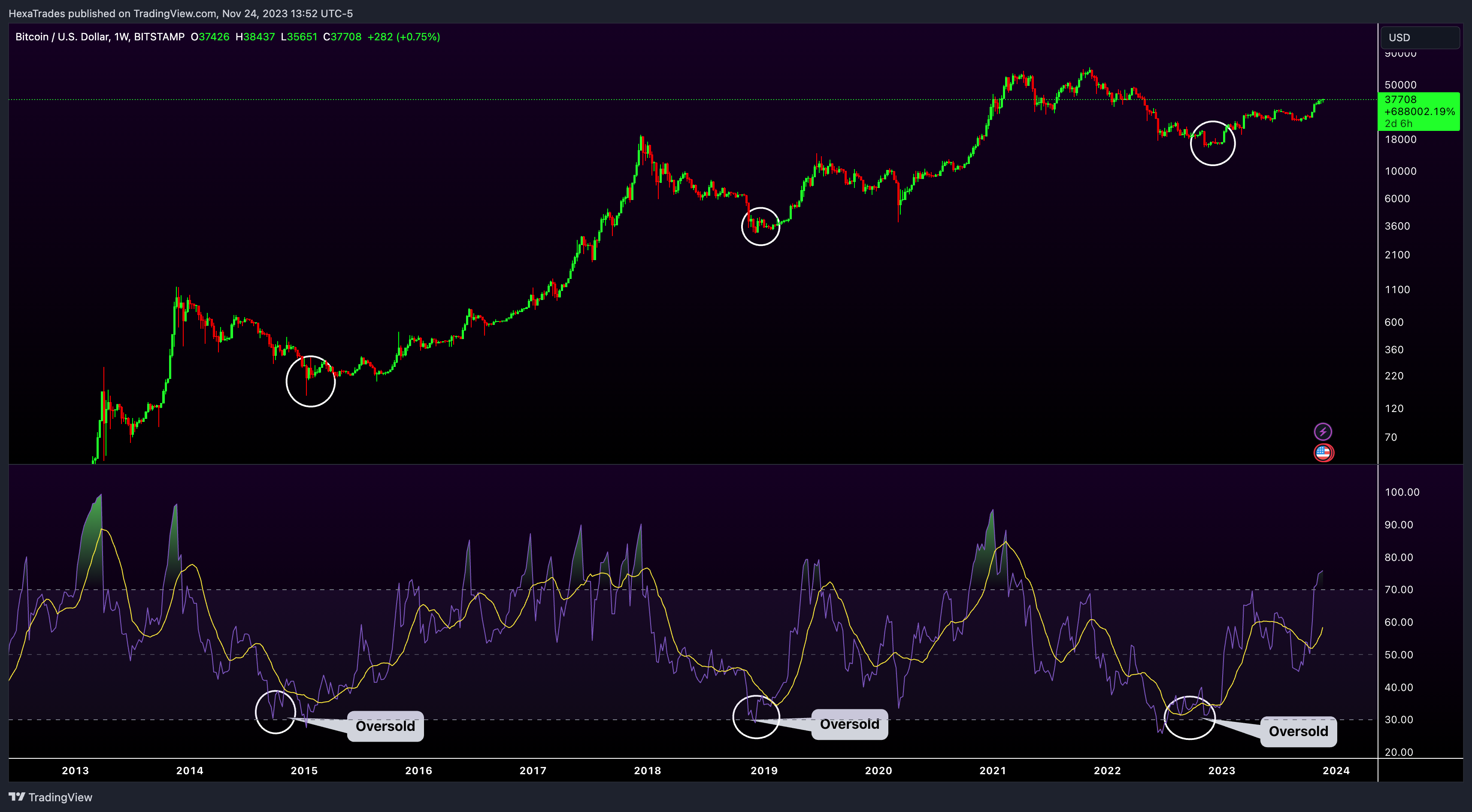Viewport: 1472px width, 812px height.
Task: Click the Oversold callout near 2015
Action: [x=385, y=726]
